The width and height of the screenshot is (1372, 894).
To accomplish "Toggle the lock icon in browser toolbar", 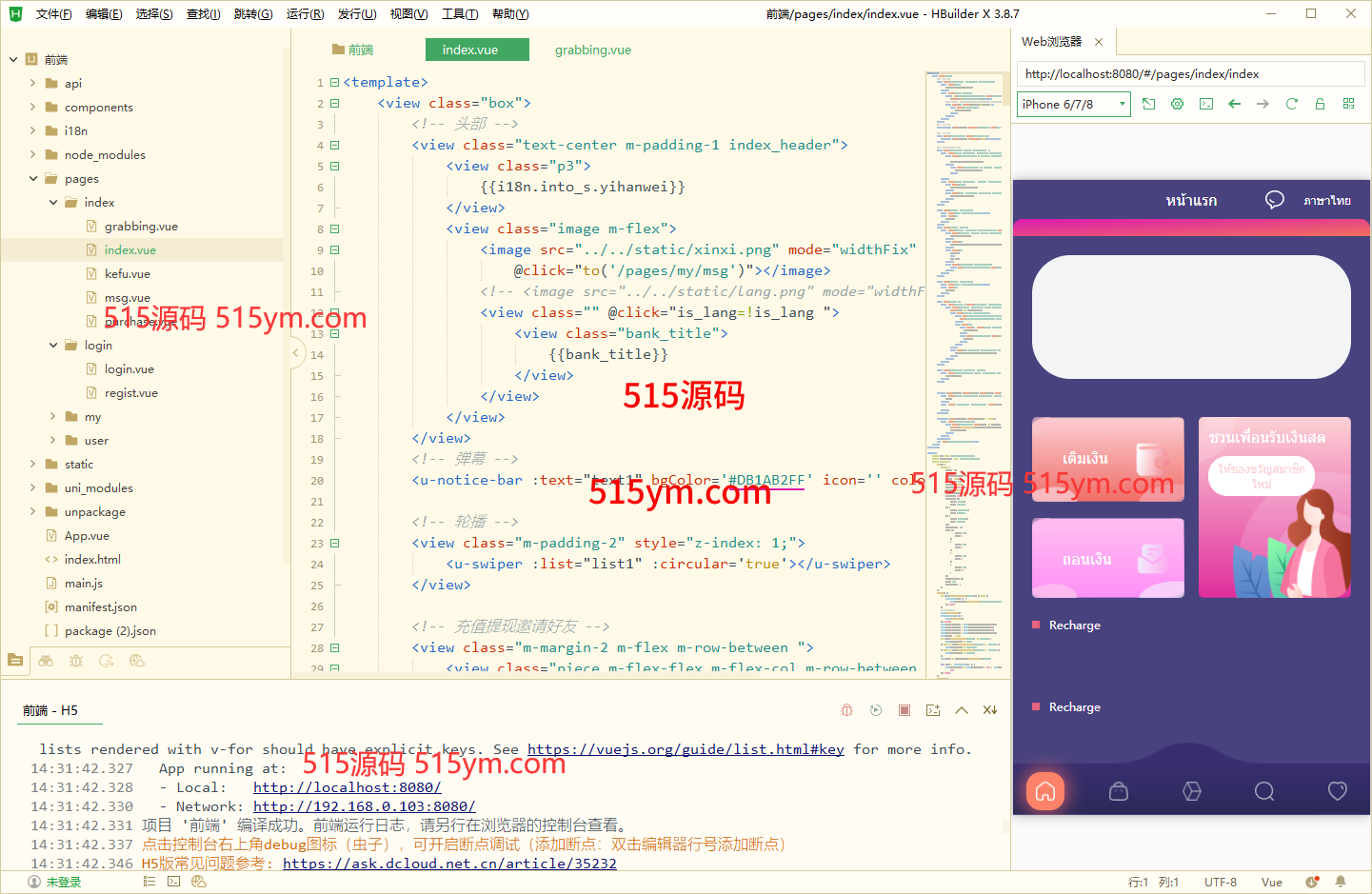I will [1320, 104].
